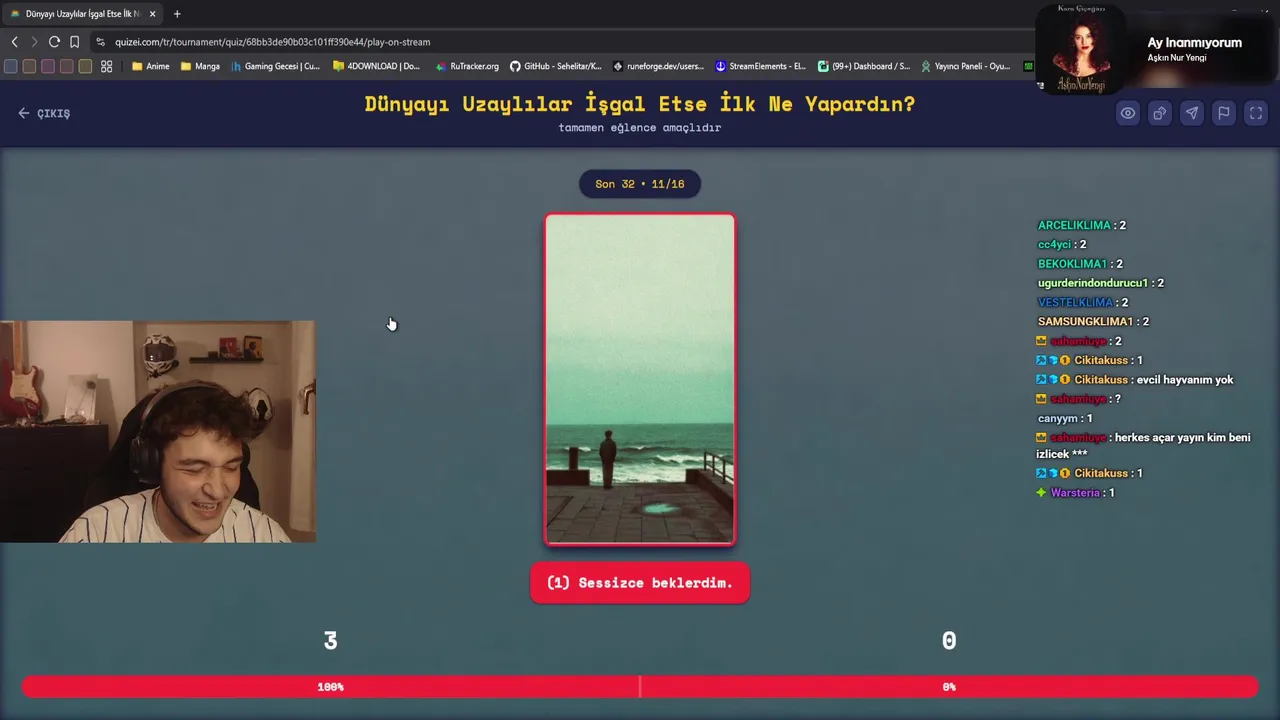Open a new browser tab

coord(177,14)
